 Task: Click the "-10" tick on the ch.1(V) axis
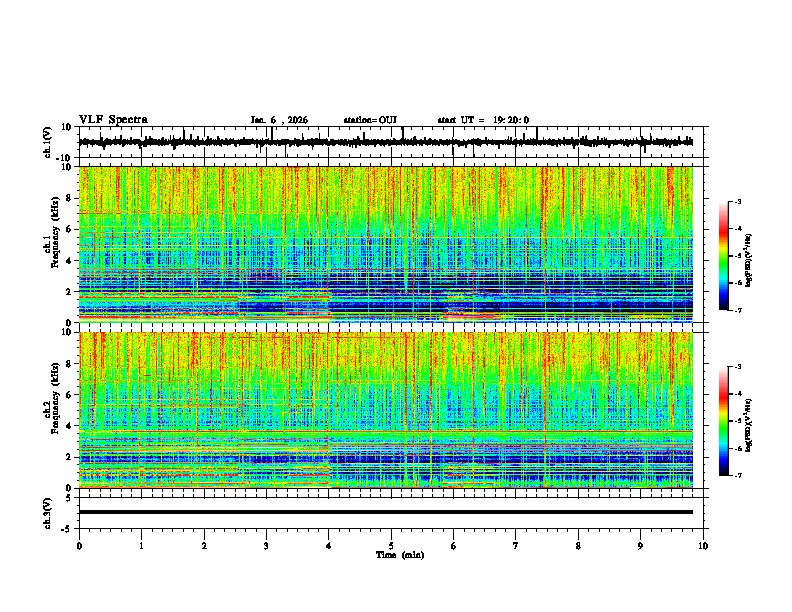(65, 158)
